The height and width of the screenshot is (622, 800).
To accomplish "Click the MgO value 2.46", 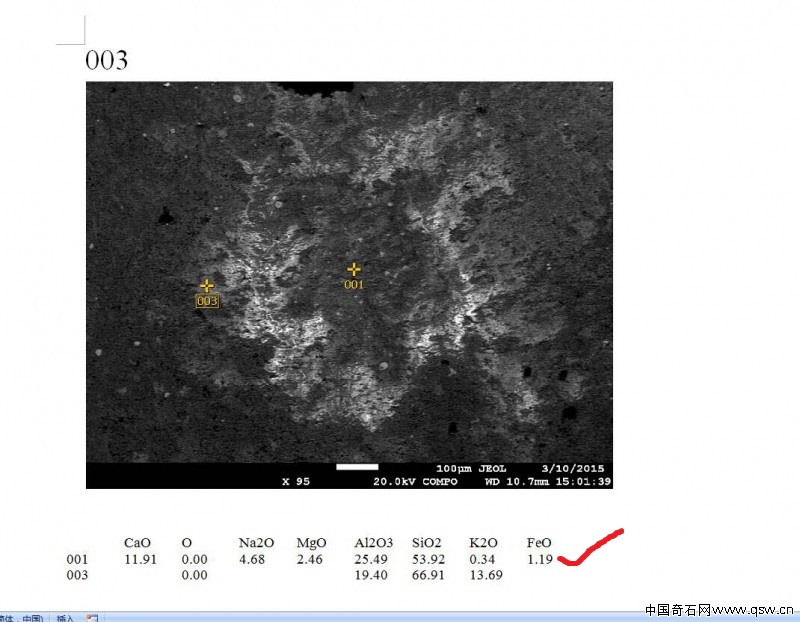I will (310, 559).
